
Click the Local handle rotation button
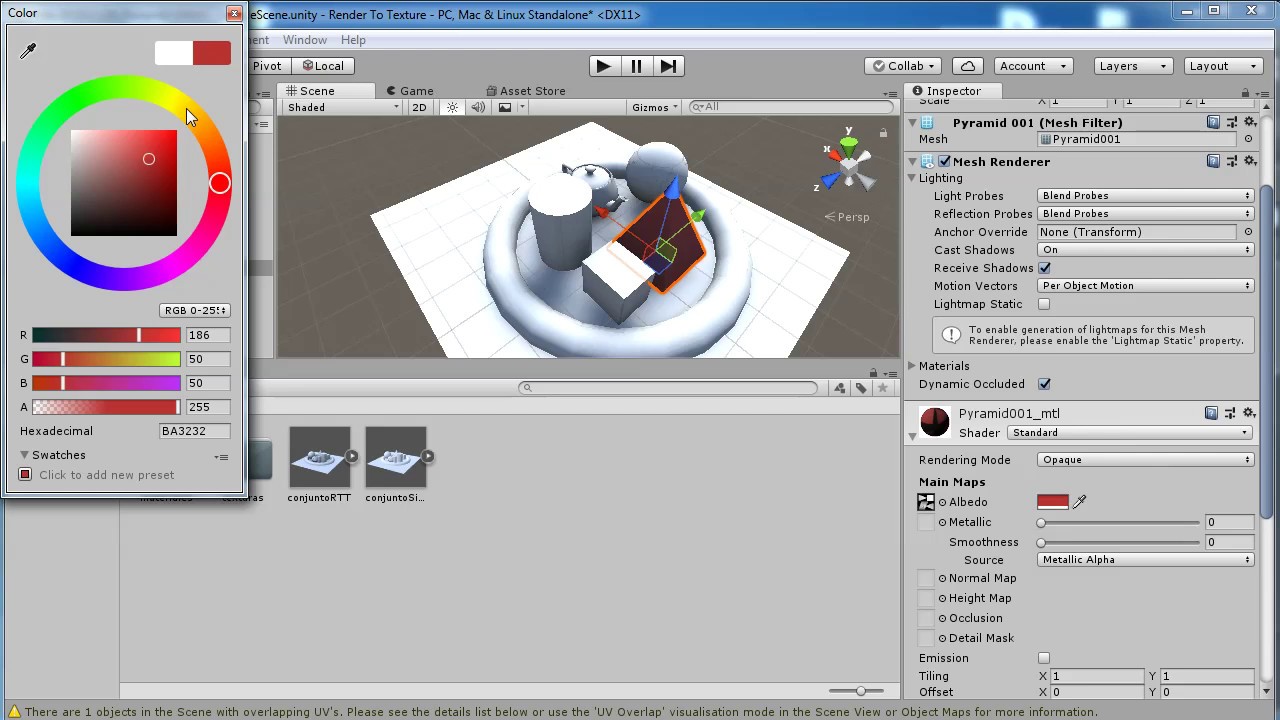pos(321,66)
